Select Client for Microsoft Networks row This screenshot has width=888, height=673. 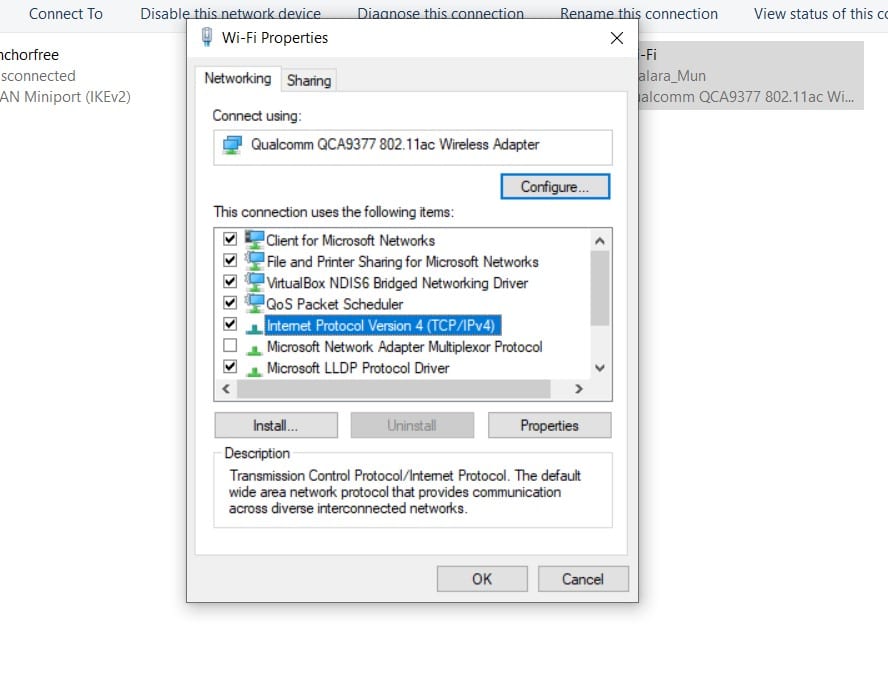350,240
